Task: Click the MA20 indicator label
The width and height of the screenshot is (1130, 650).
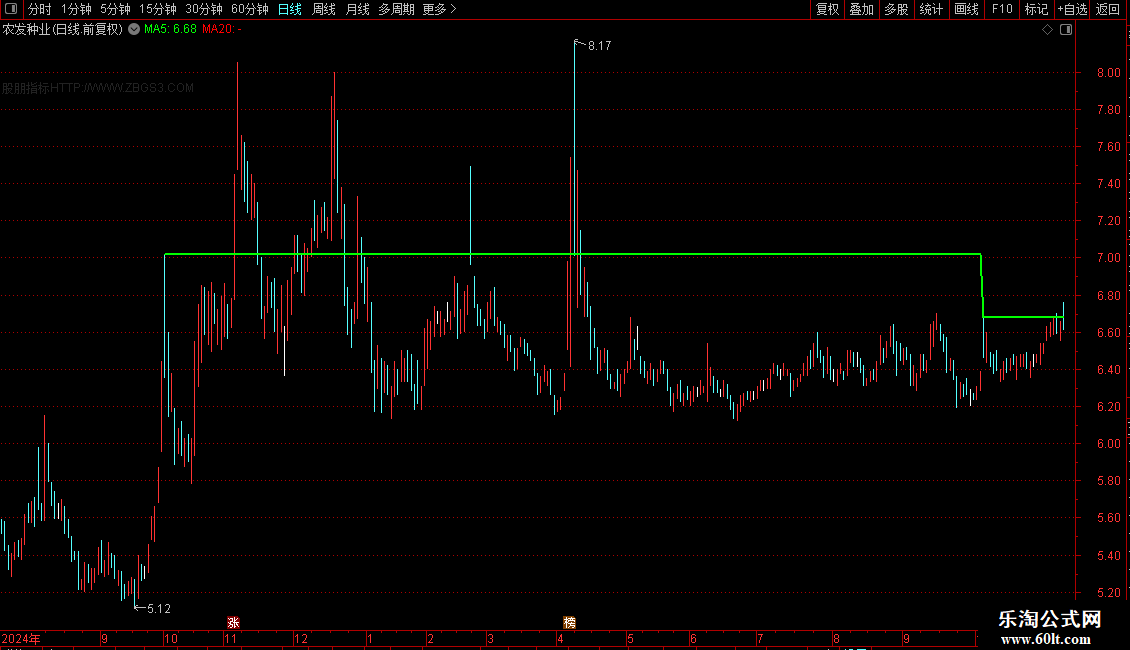Action: tap(222, 30)
